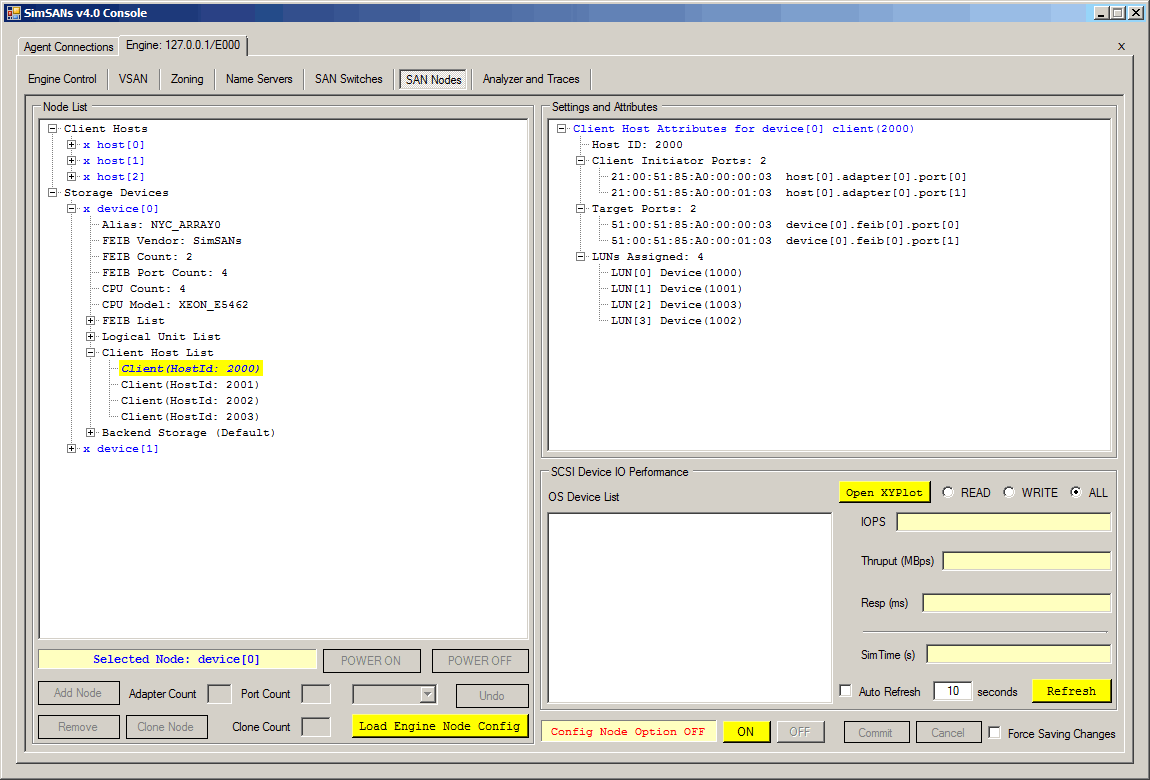
Task: Check the Force Saving Changes box
Action: click(x=994, y=733)
